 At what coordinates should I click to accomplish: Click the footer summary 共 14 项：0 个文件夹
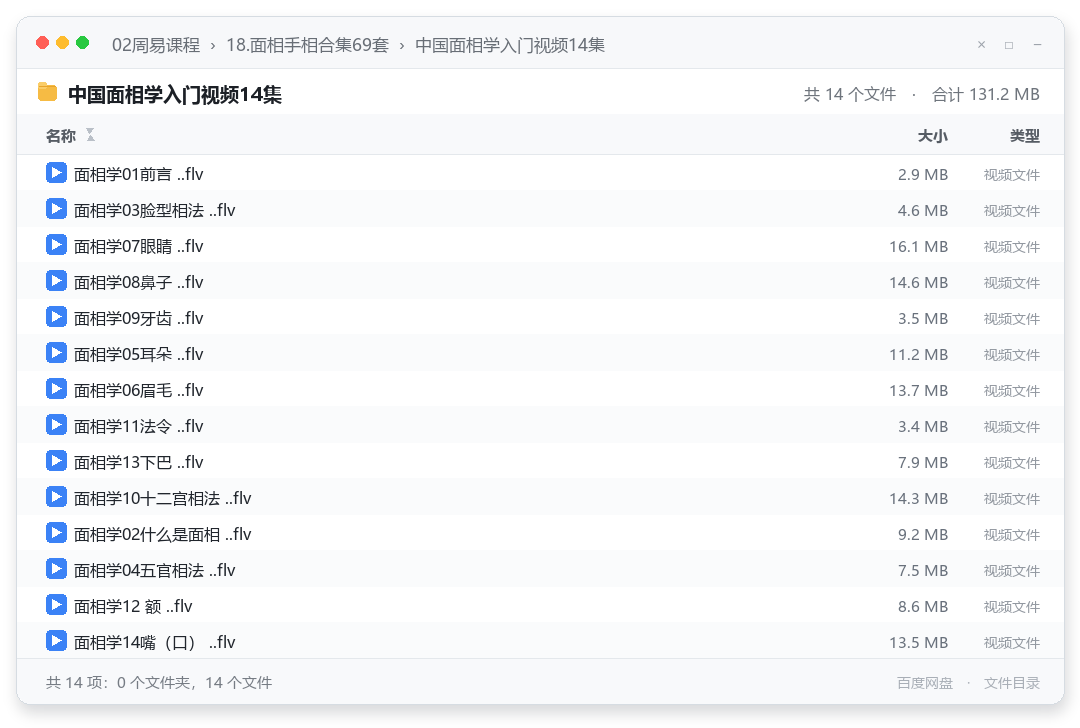(x=118, y=683)
